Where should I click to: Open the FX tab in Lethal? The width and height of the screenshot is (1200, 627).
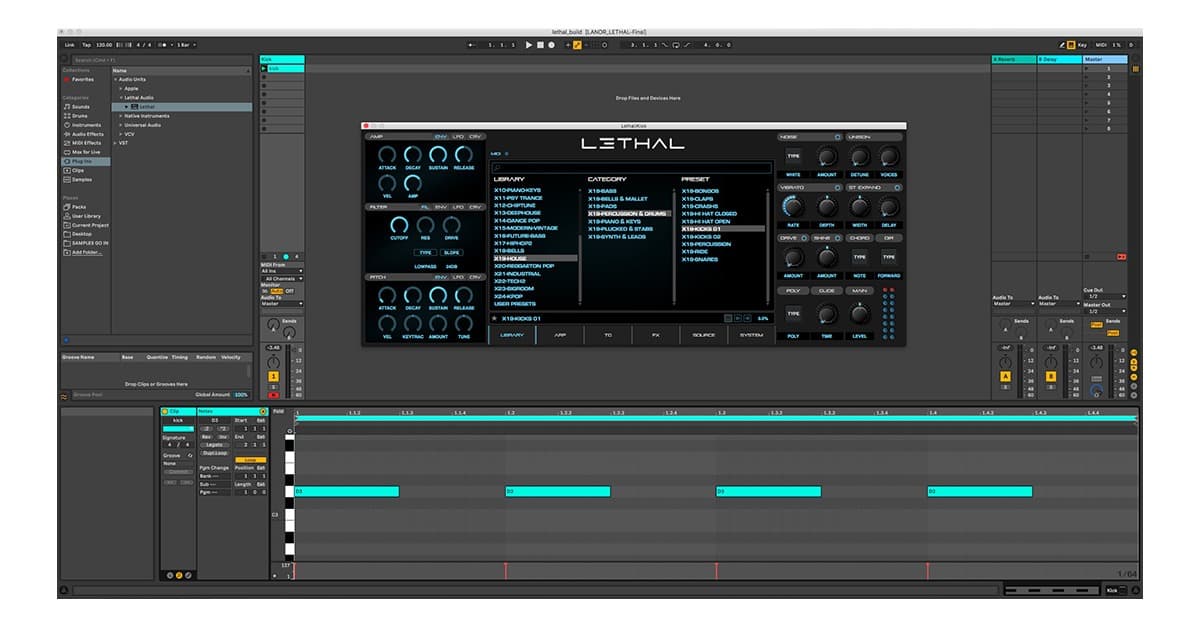point(656,336)
